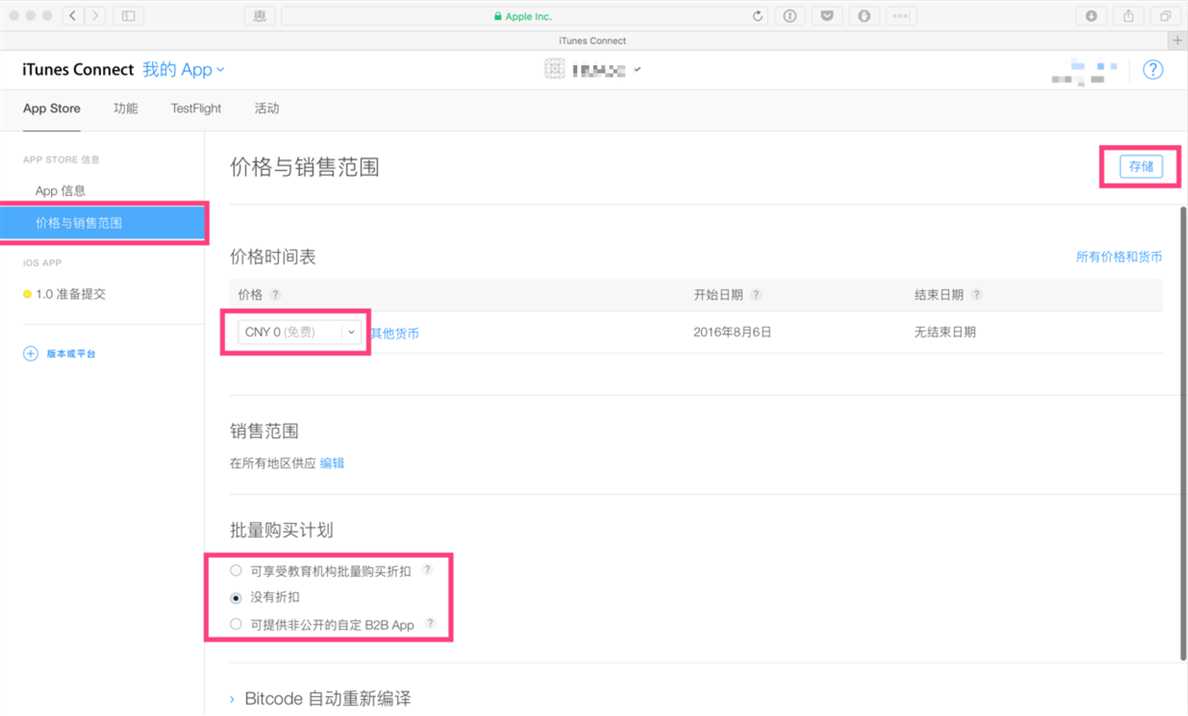Viewport: 1188px width, 716px height.
Task: Click the help icon next to 价格 header
Action: 276,295
